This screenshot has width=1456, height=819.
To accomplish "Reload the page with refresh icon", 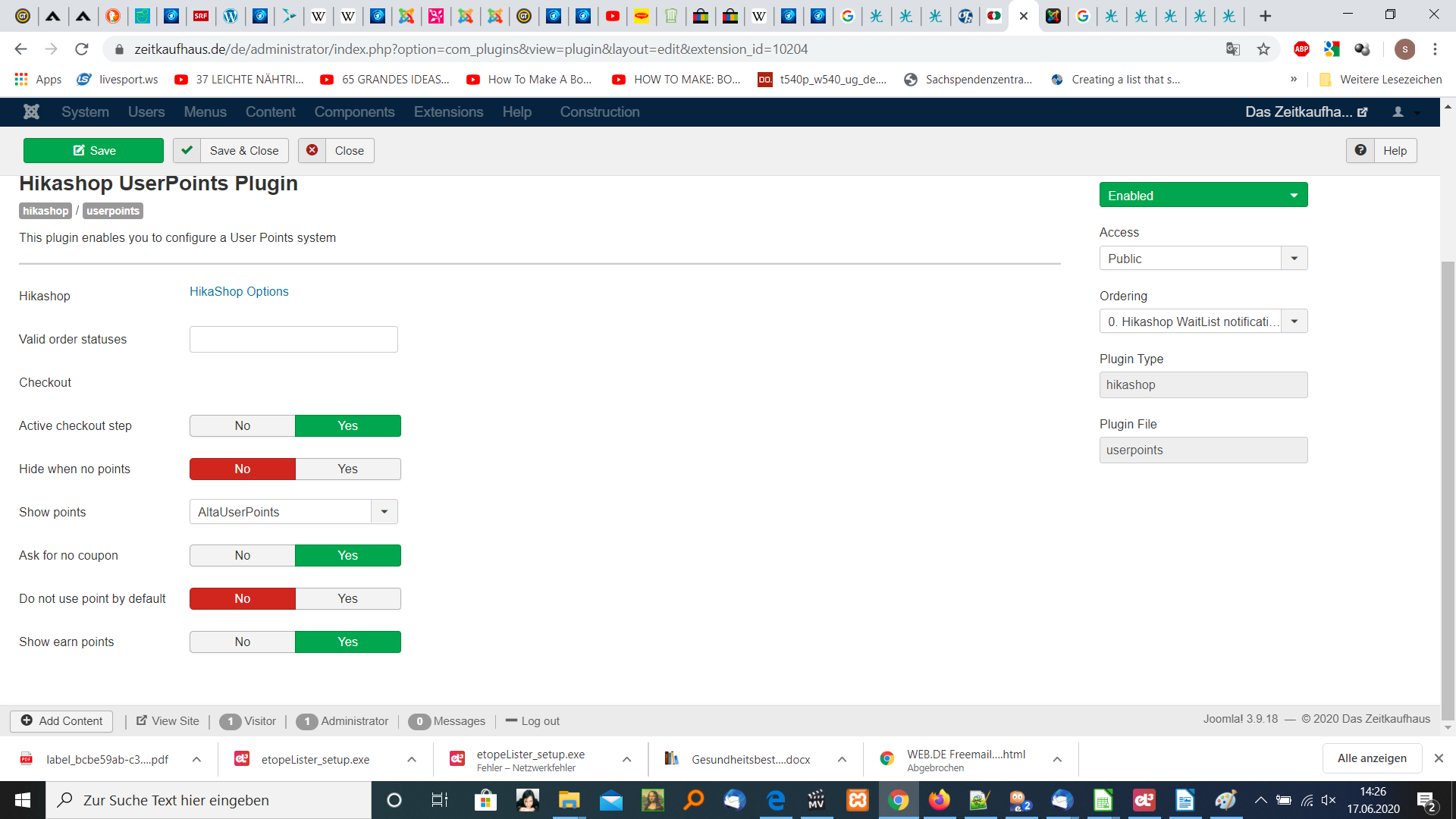I will 82,49.
